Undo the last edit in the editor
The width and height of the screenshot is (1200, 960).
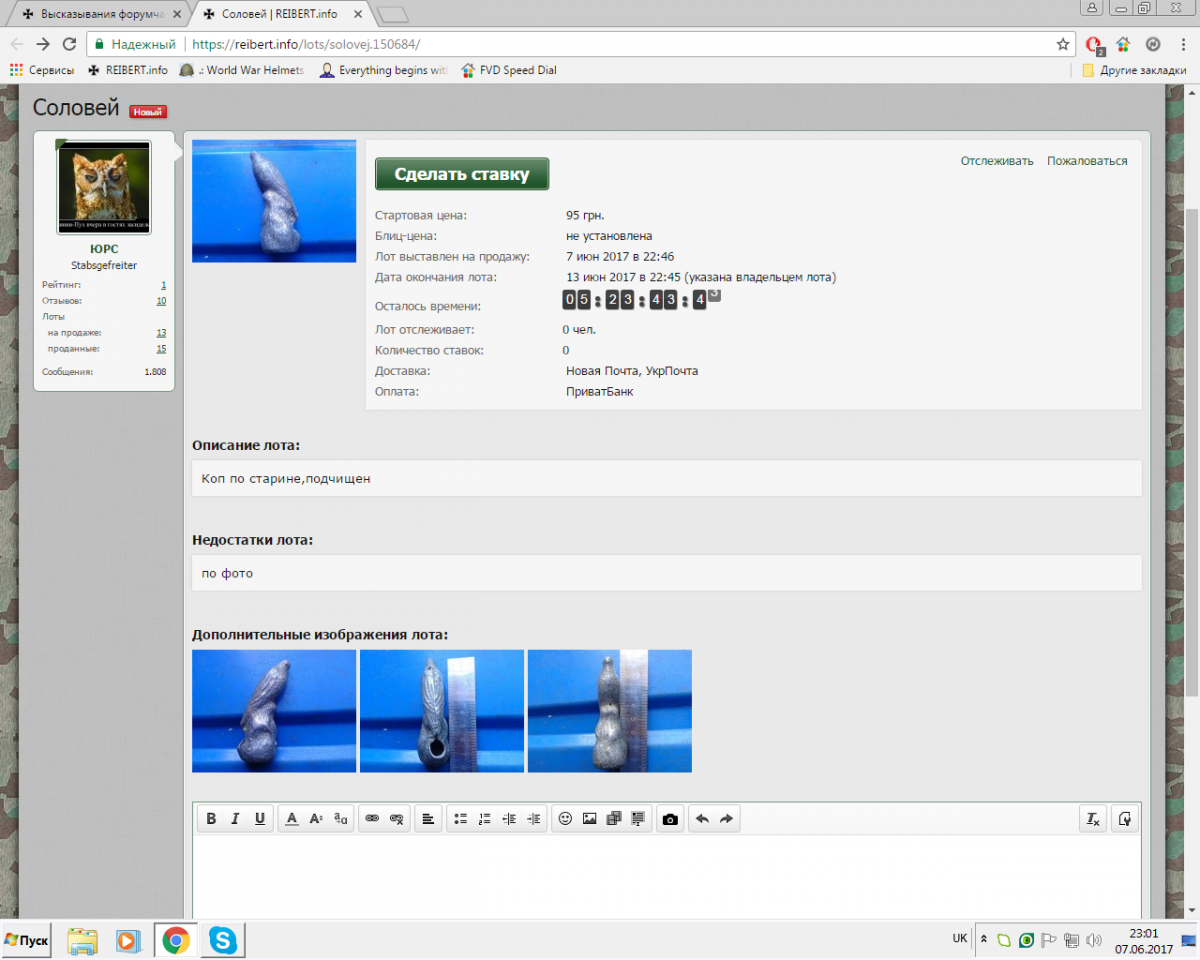[x=702, y=819]
